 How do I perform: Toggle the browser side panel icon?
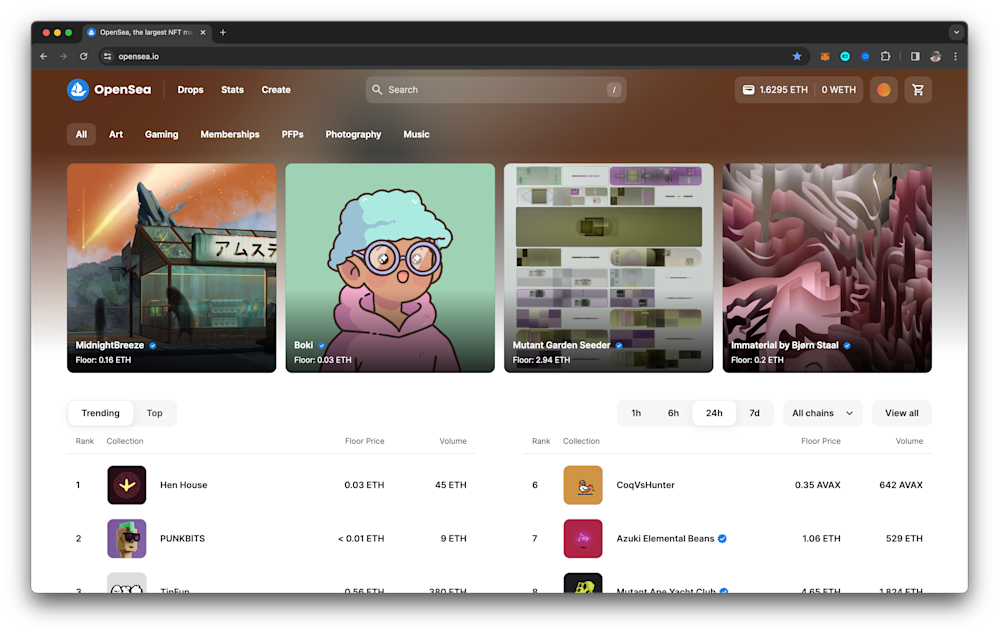pos(915,56)
